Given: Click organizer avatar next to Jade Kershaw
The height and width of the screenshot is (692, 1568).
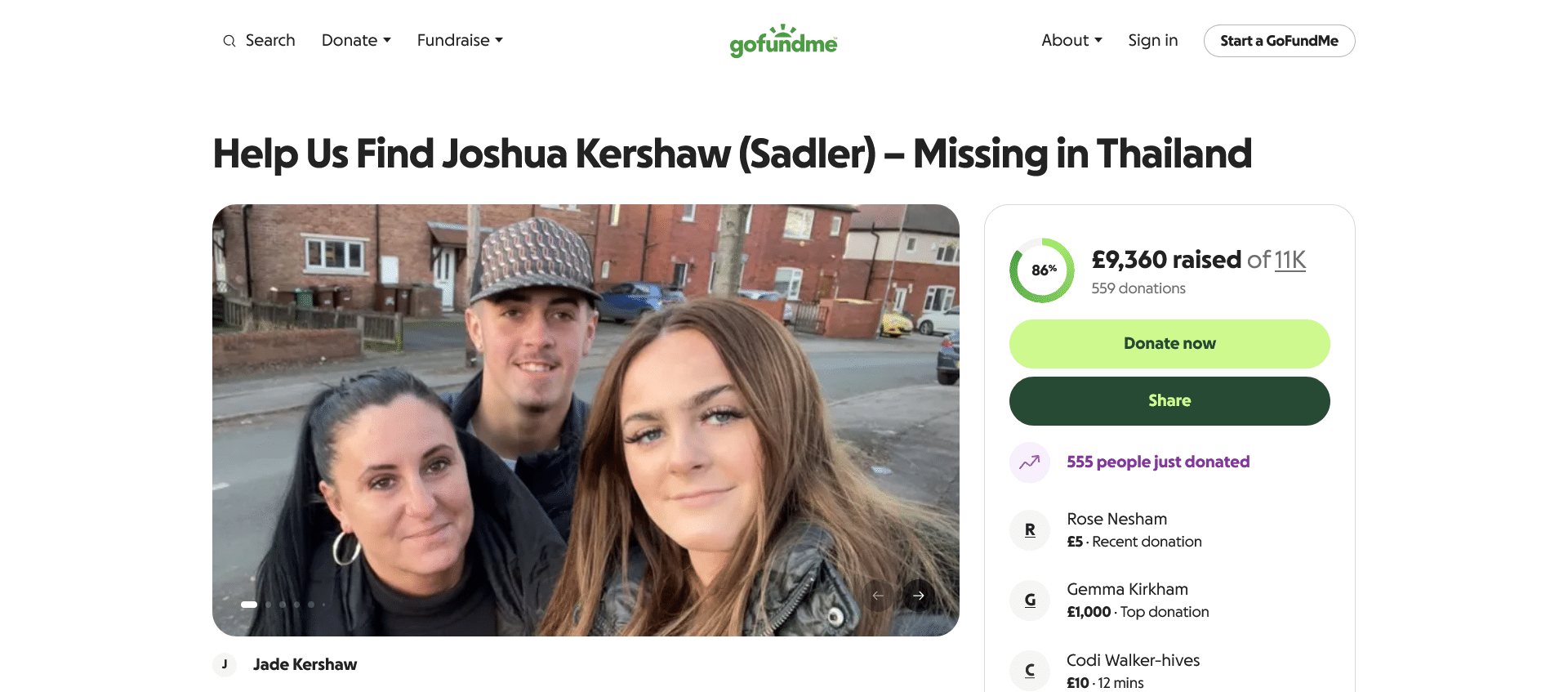Looking at the screenshot, I should click(x=225, y=665).
